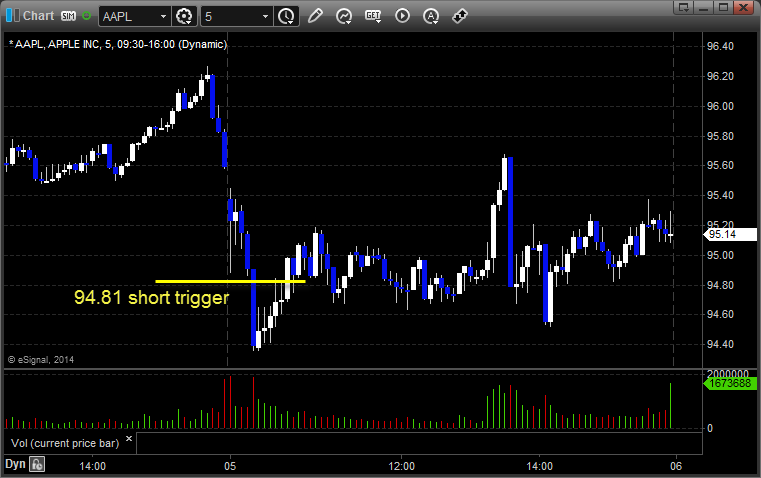Click the '94.81 short trigger' annotation text
Viewport: 761px width, 478px height.
tap(151, 297)
